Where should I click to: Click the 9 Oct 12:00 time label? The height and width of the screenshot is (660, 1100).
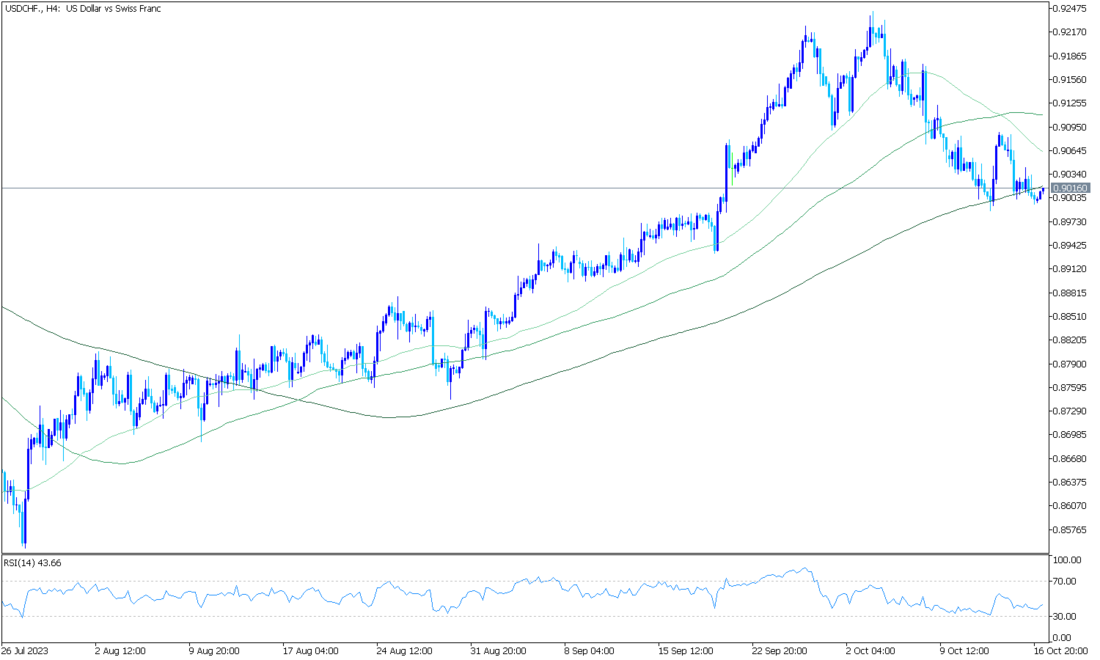pos(966,651)
